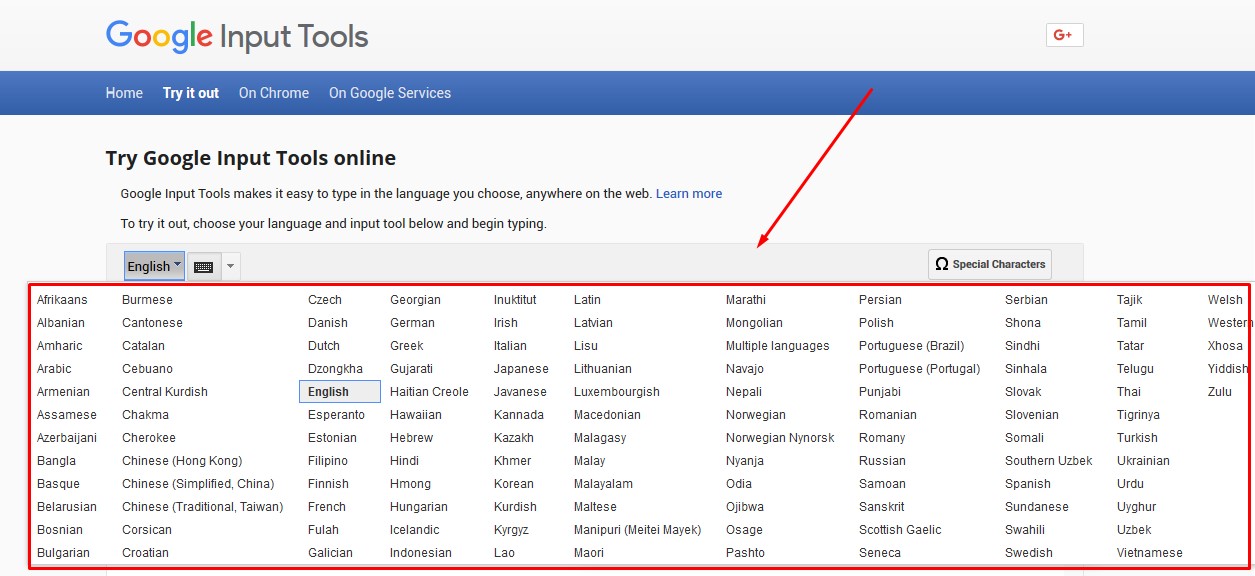
Task: Pick Haitian Creole option
Action: pos(429,392)
